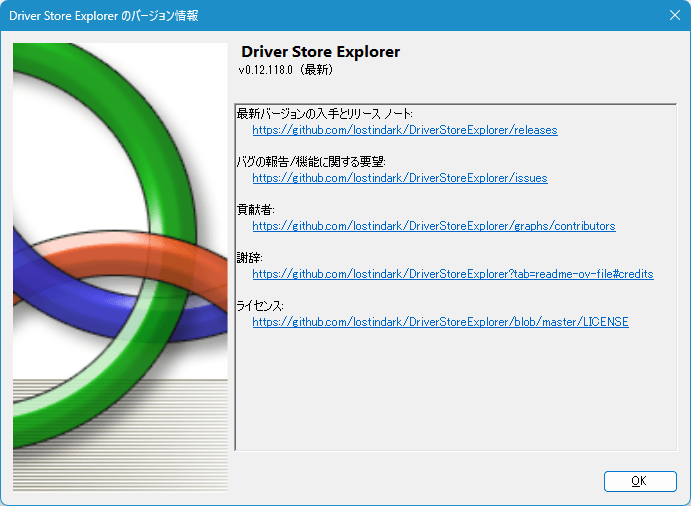Viewport: 691px width, 506px height.
Task: Open the graphs/contributors link
Action: click(434, 226)
